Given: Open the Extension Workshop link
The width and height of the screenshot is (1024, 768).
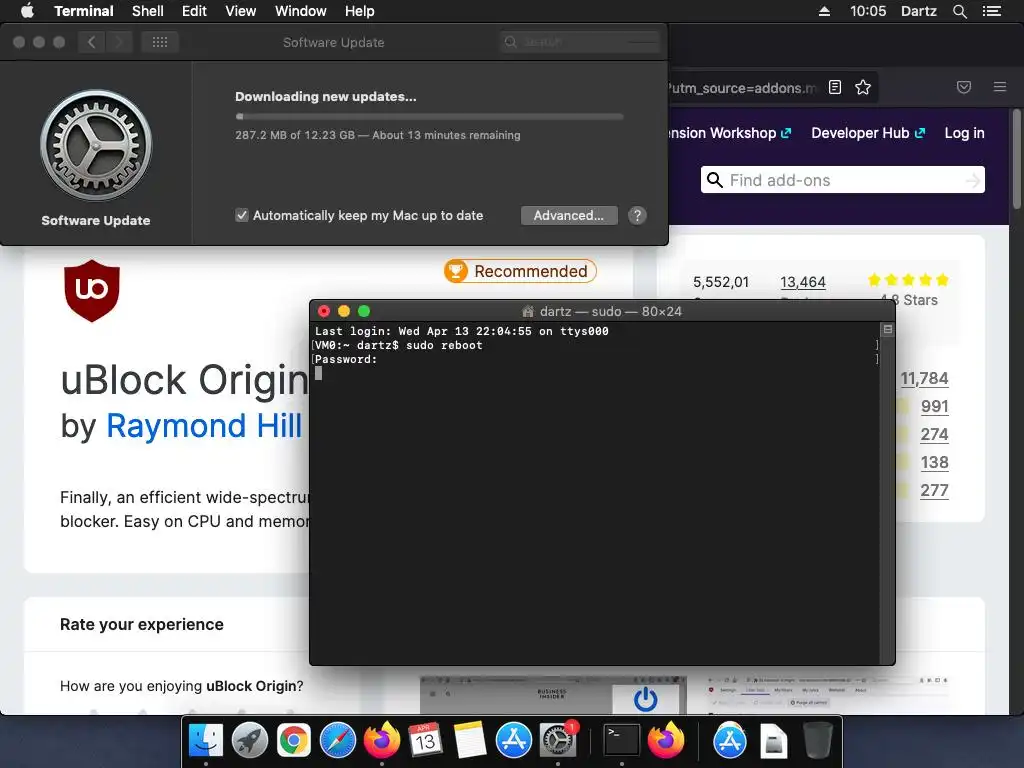Looking at the screenshot, I should (x=729, y=133).
